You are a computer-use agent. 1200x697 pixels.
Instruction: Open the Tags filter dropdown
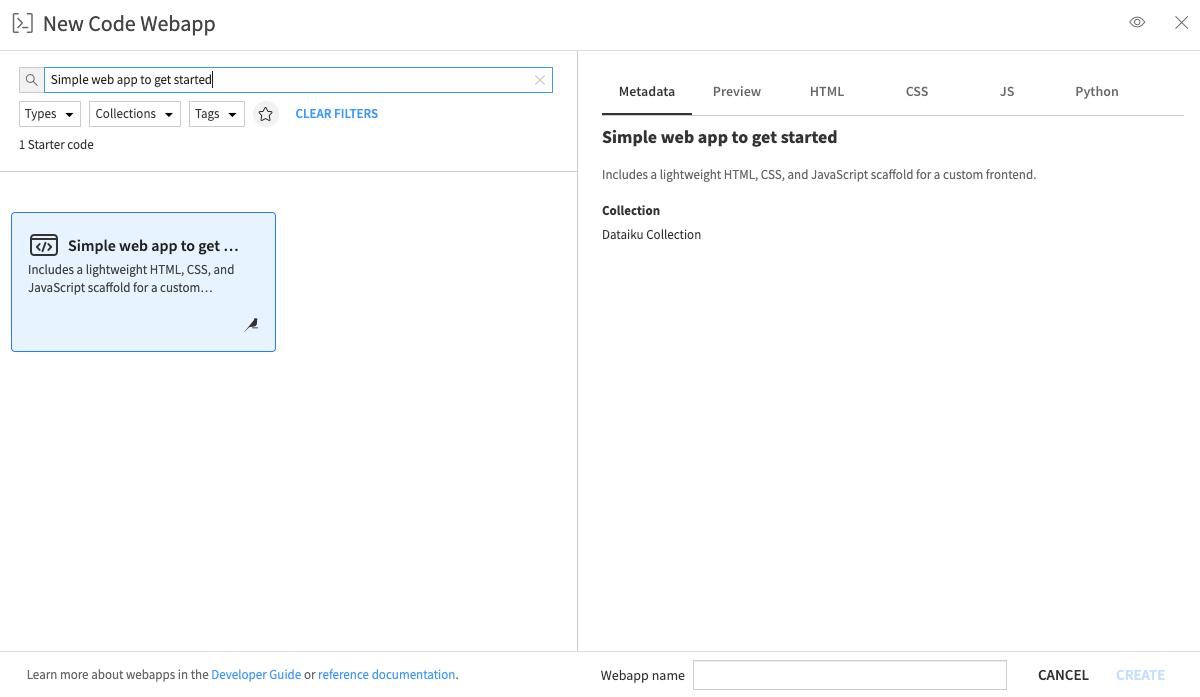[x=217, y=114]
